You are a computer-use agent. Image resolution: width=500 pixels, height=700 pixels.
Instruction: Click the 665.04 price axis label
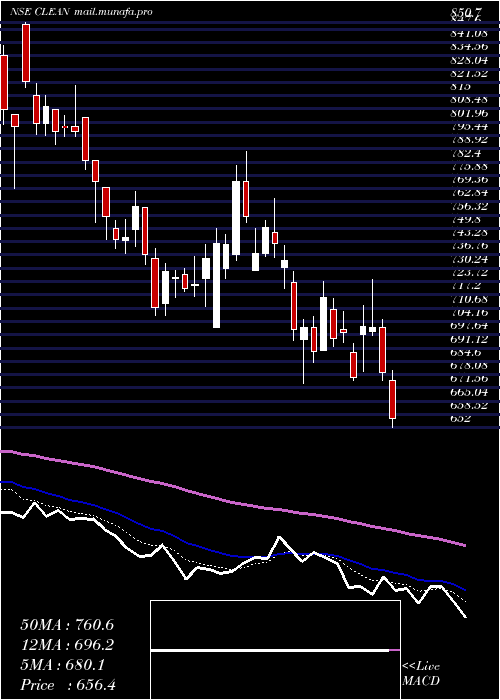tap(469, 392)
